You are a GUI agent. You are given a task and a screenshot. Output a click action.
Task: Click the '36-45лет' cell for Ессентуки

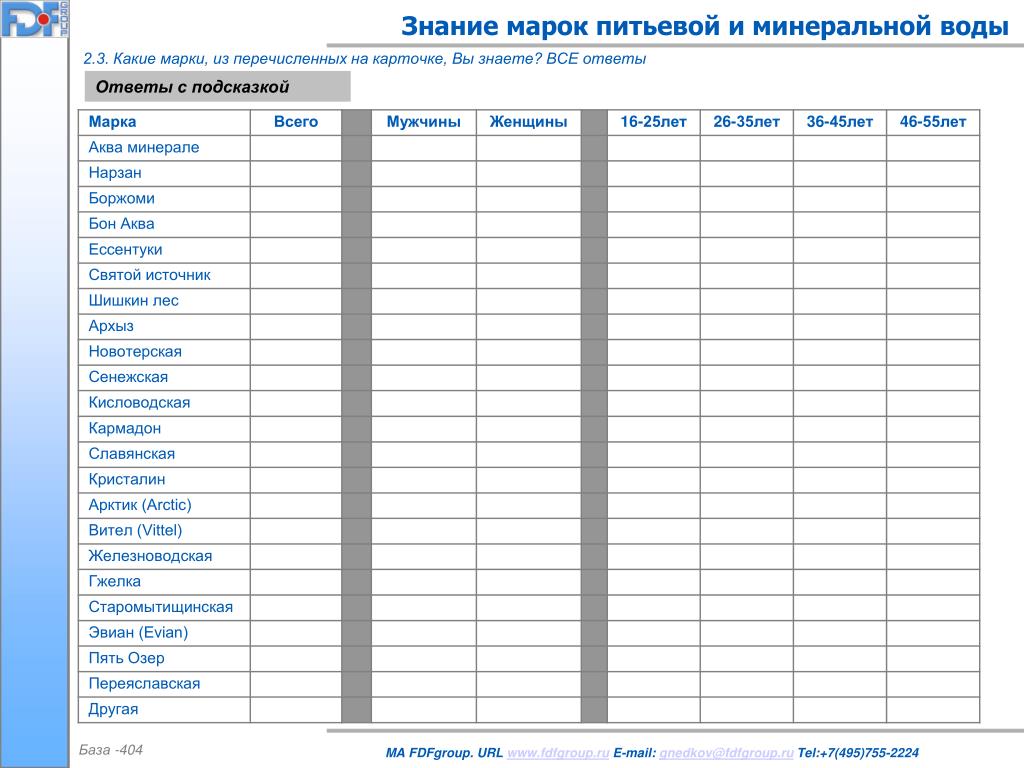pos(840,249)
